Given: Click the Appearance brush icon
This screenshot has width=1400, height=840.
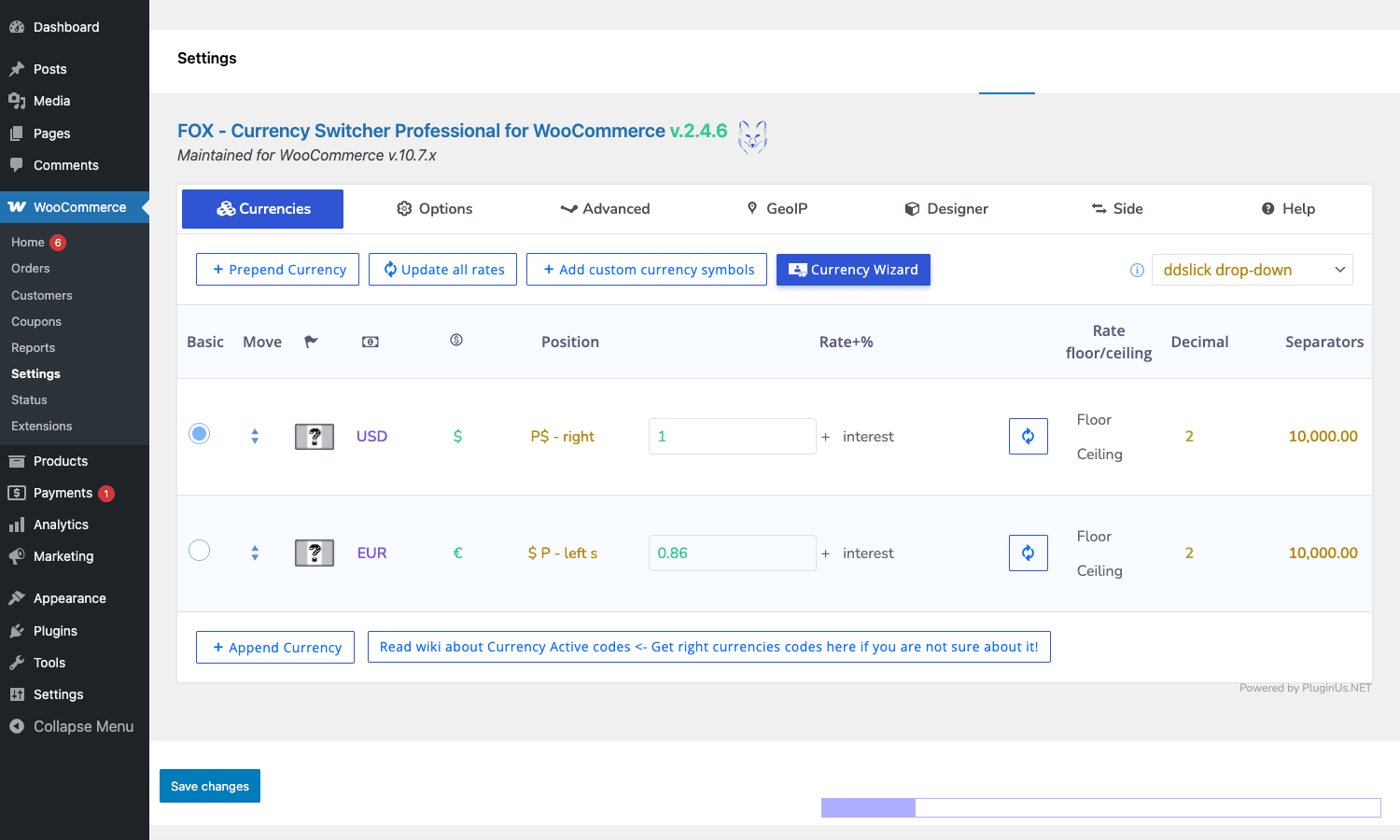Looking at the screenshot, I should click(17, 598).
